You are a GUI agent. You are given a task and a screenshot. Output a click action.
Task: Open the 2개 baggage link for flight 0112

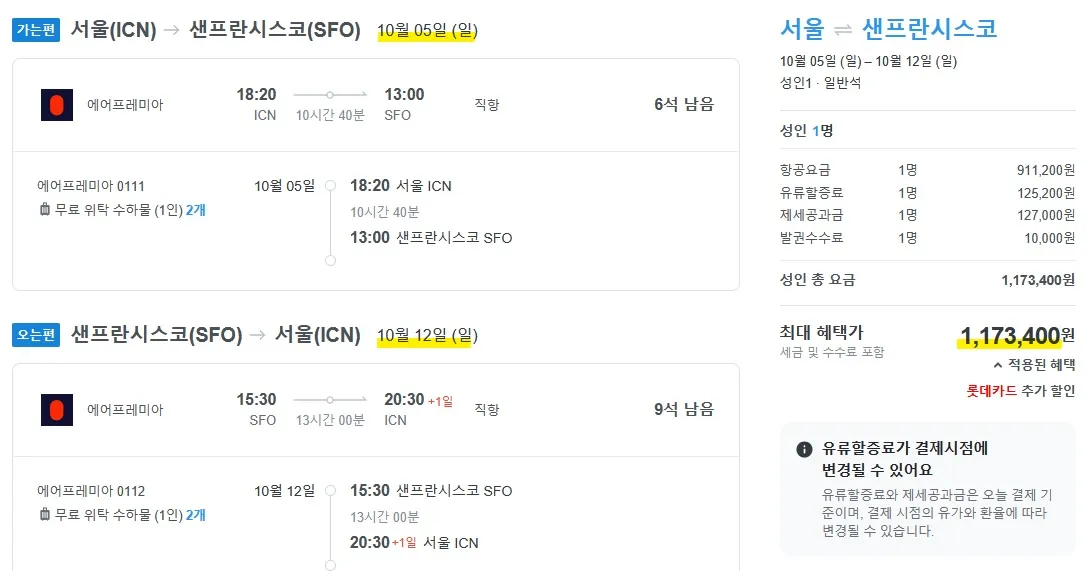tap(196, 515)
